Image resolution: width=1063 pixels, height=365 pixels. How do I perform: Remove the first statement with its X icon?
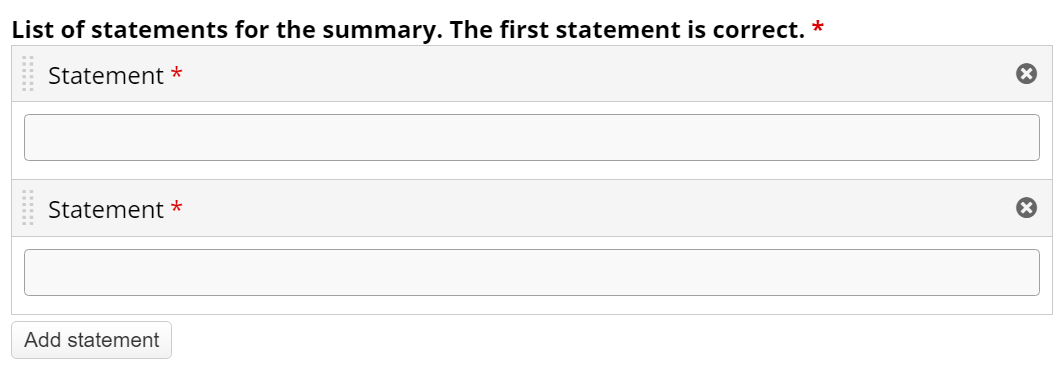point(1026,73)
